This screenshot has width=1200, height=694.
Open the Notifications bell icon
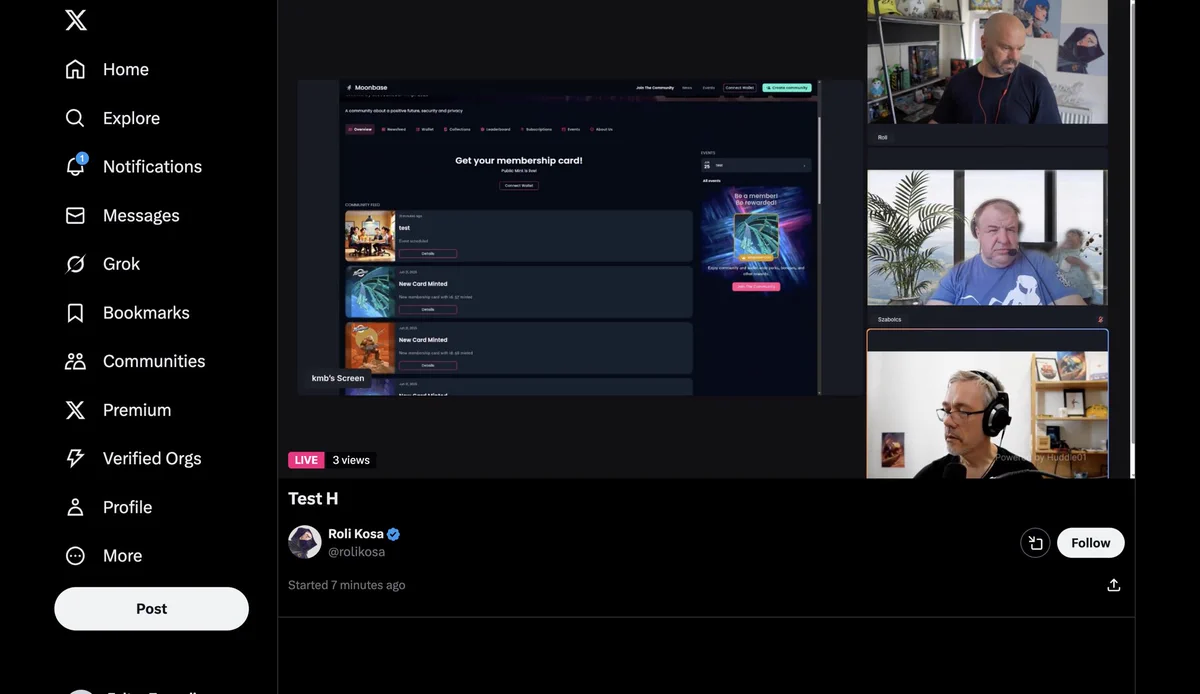point(75,166)
